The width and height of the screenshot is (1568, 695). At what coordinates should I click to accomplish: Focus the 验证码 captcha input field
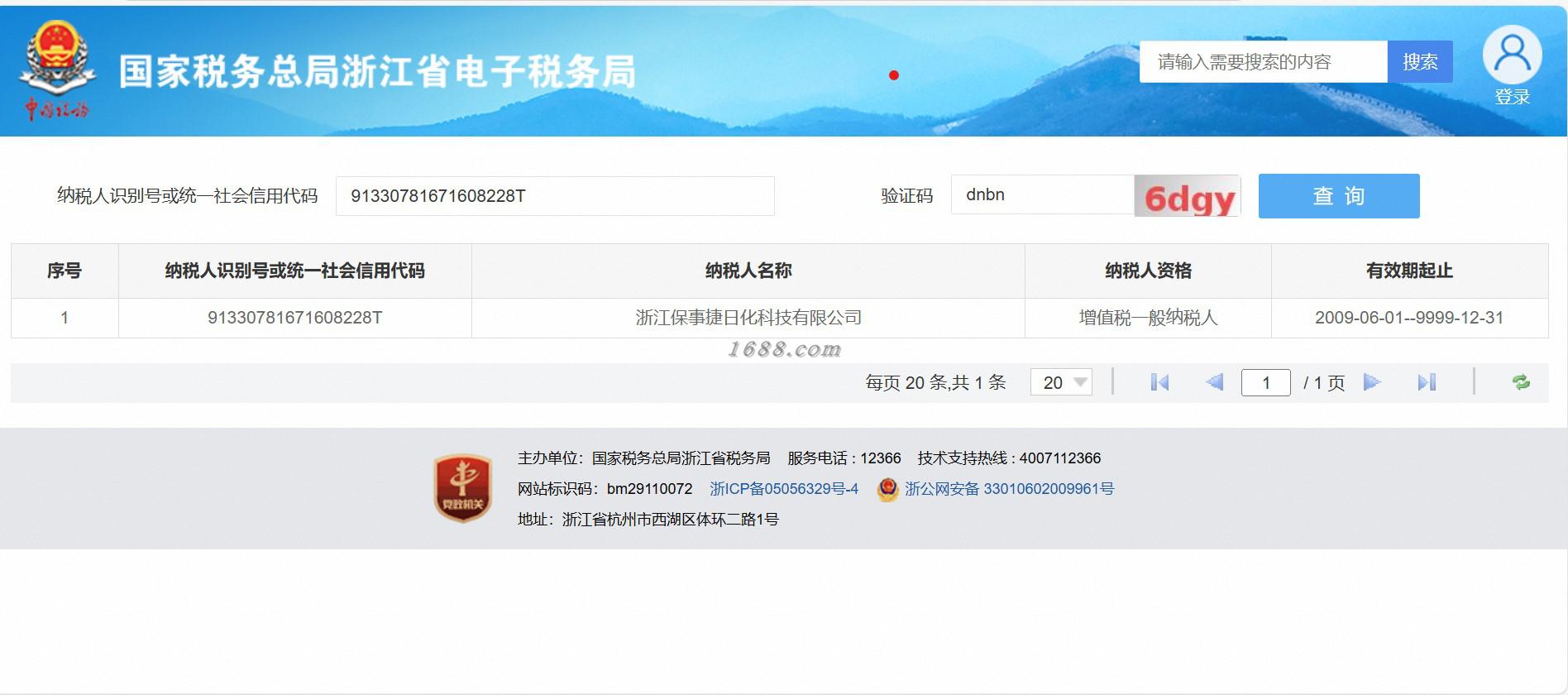[1042, 195]
